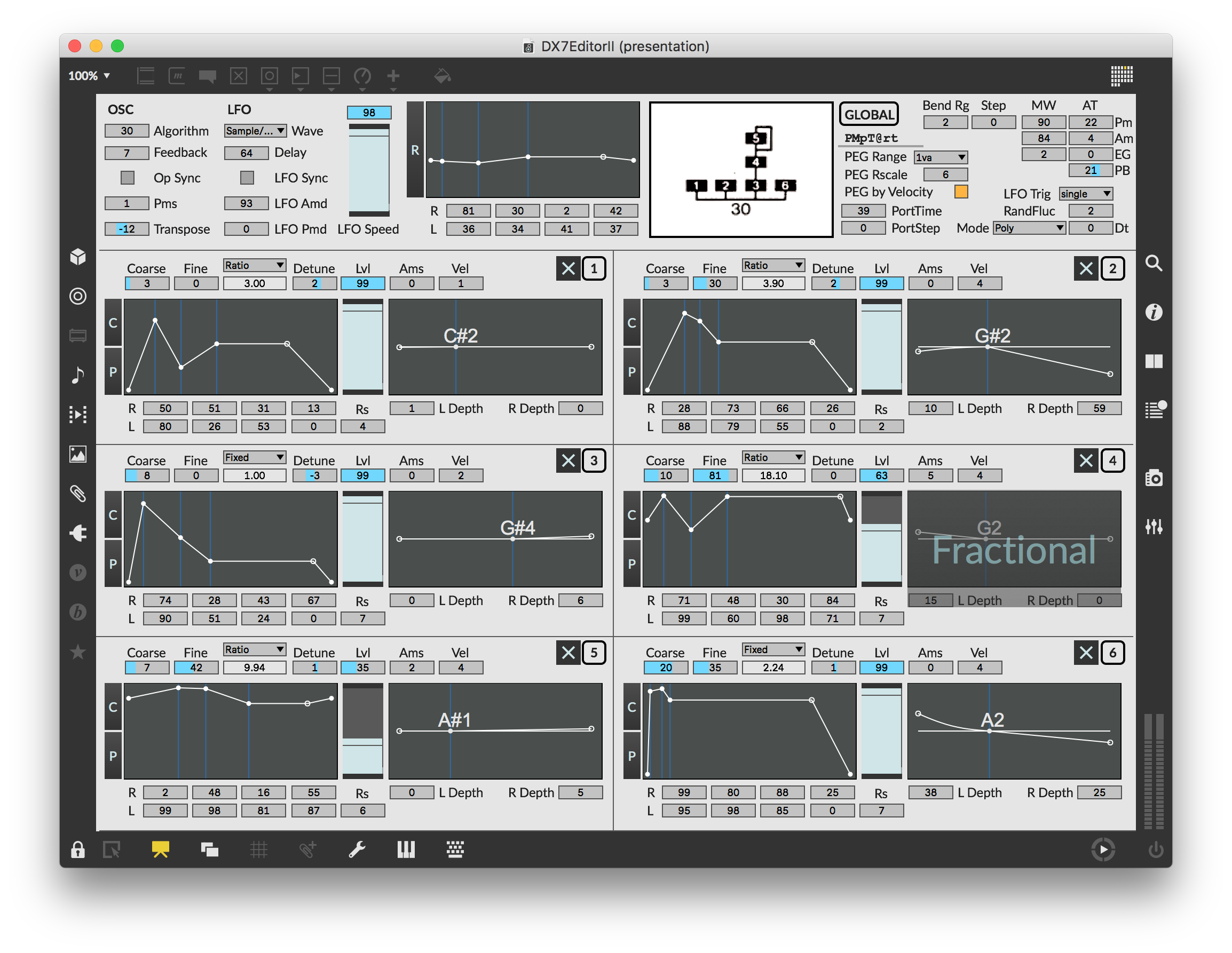Viewport: 1232px width, 953px height.
Task: Open the 100% zoom dropdown
Action: point(89,76)
